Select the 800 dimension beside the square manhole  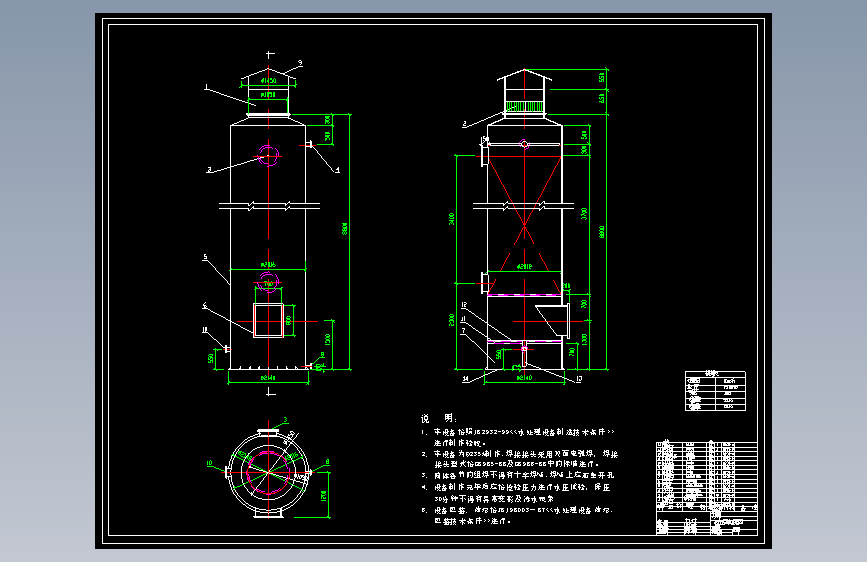click(x=288, y=320)
